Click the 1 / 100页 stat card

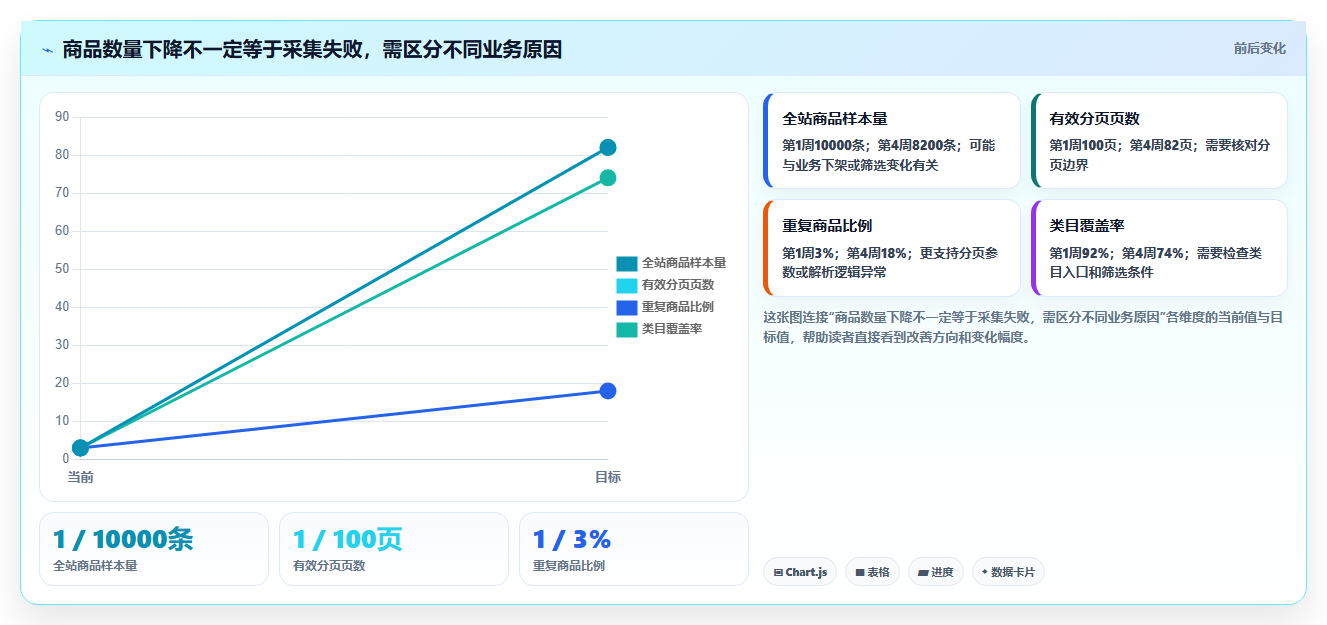pyautogui.click(x=394, y=549)
